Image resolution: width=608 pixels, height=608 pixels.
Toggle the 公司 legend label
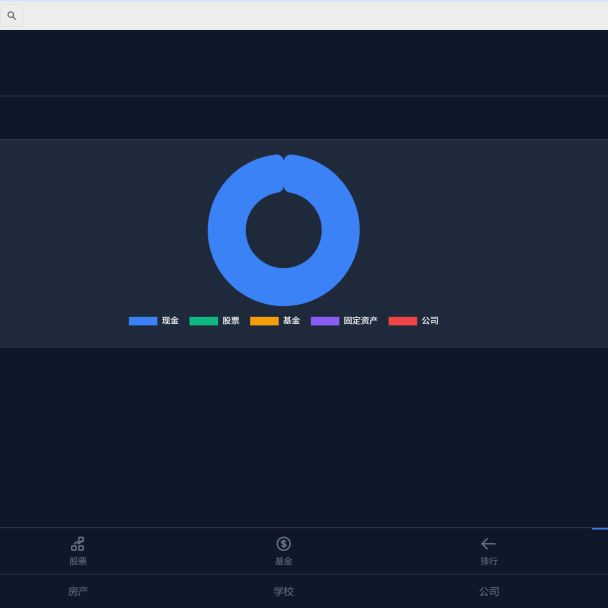click(x=430, y=321)
